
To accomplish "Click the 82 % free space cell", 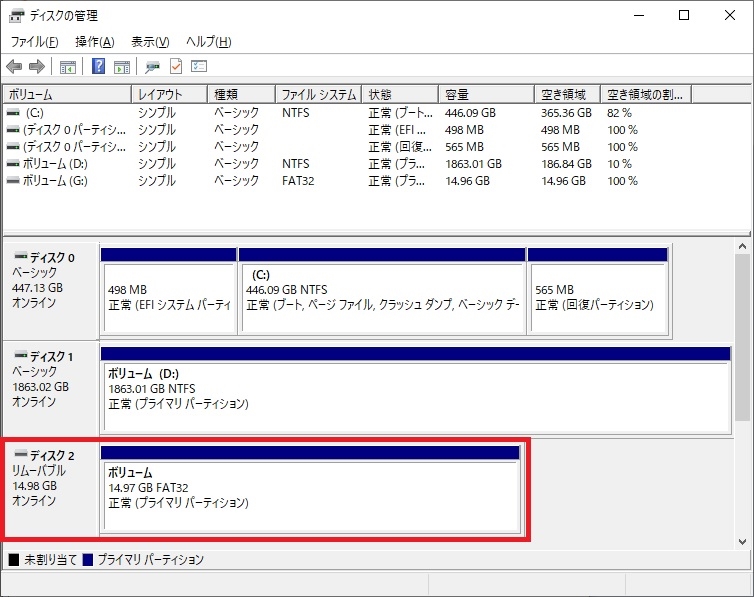I will tap(619, 113).
